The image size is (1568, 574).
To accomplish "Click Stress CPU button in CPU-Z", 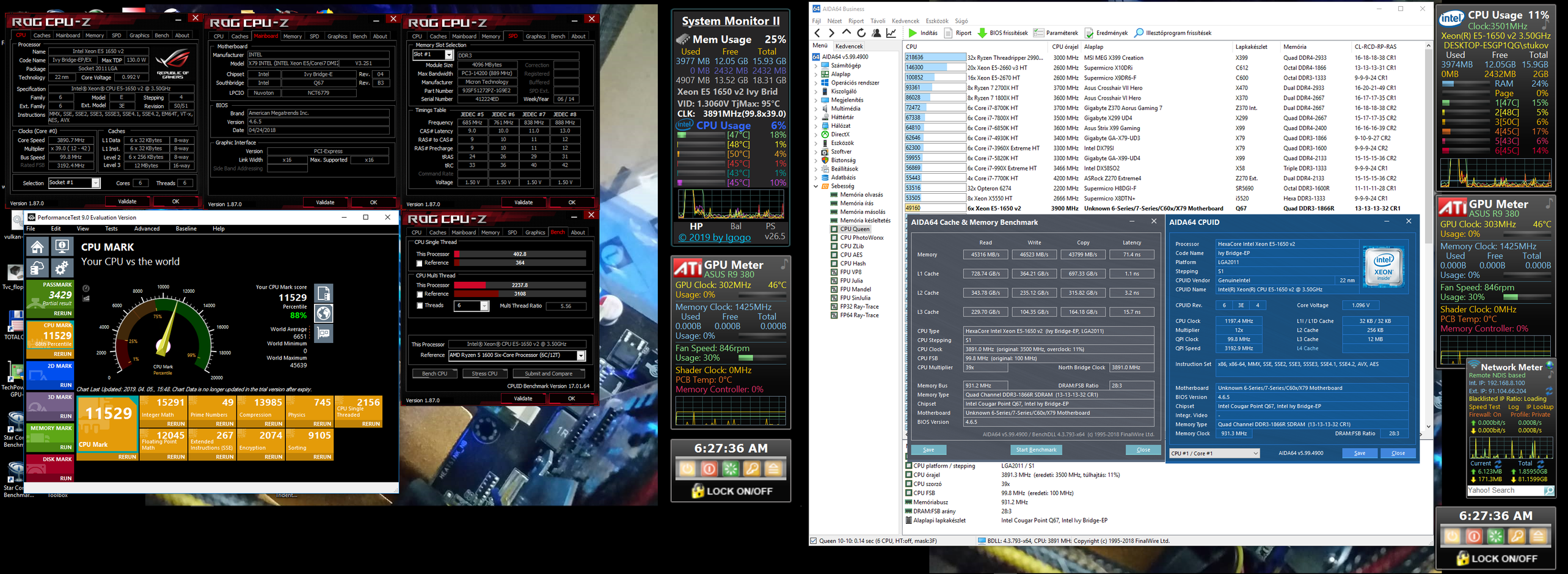I will click(x=484, y=373).
